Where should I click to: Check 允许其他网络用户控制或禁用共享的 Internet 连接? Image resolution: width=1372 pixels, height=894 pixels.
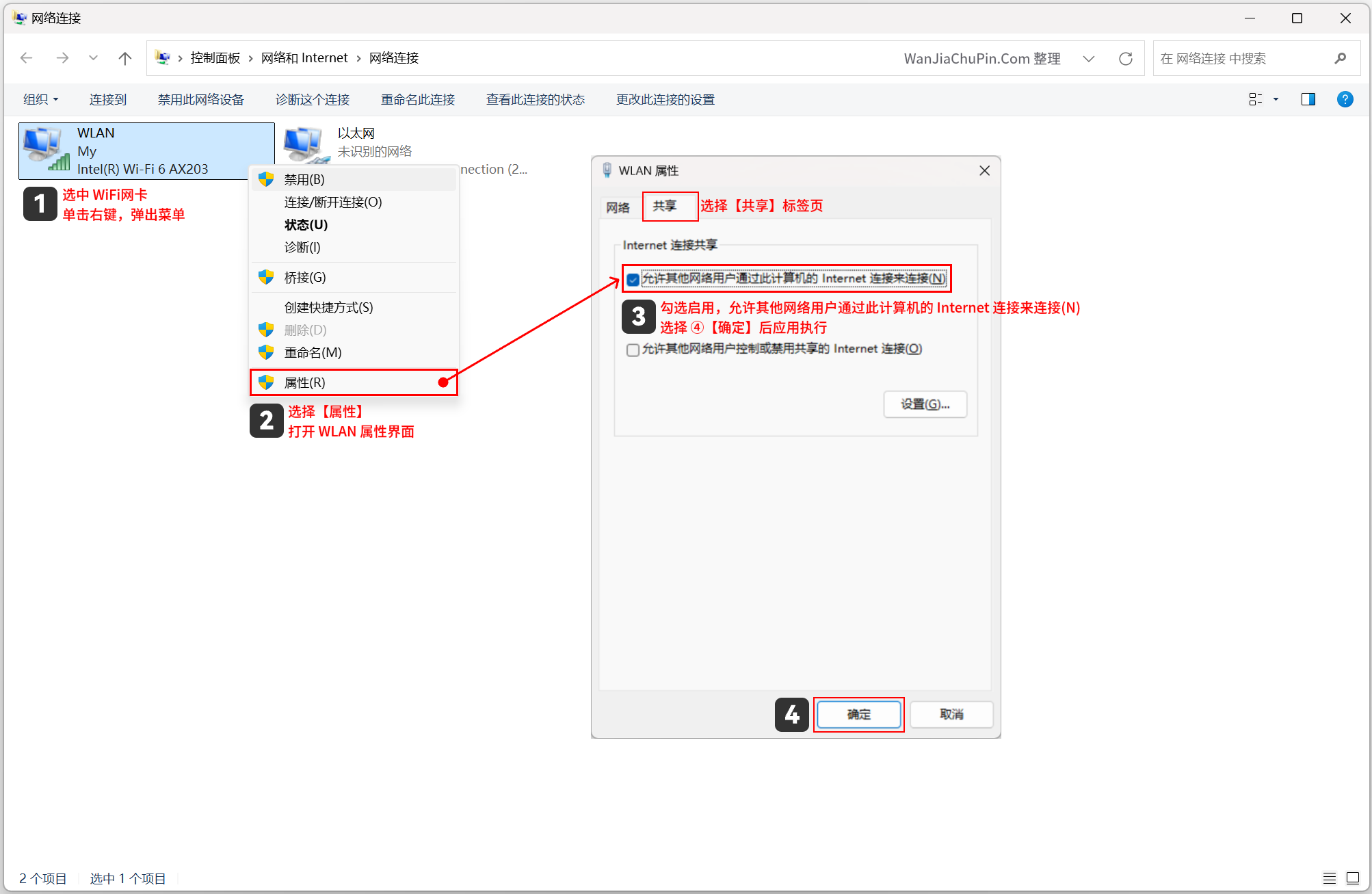(x=633, y=350)
